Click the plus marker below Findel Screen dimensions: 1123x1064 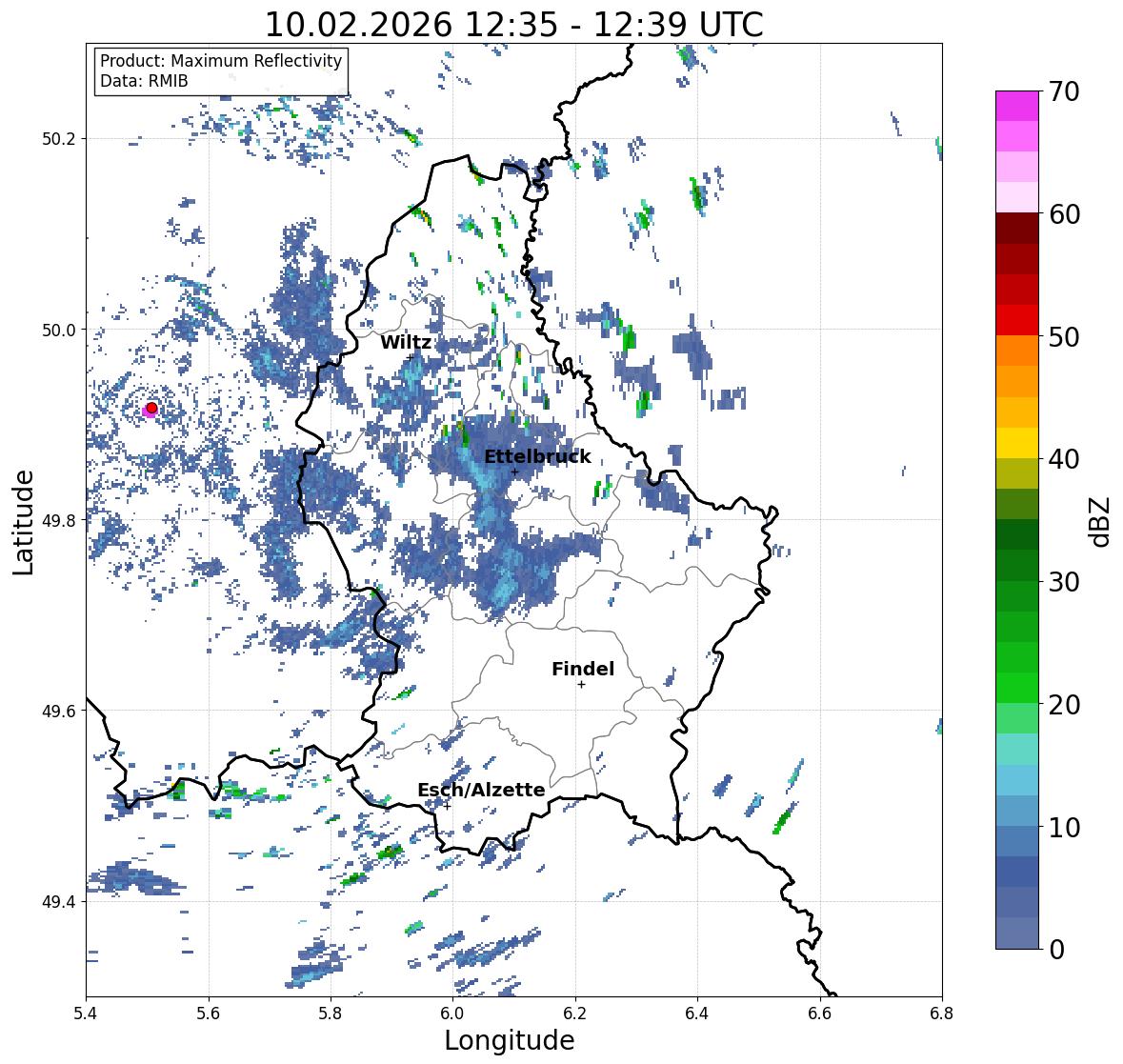582,685
